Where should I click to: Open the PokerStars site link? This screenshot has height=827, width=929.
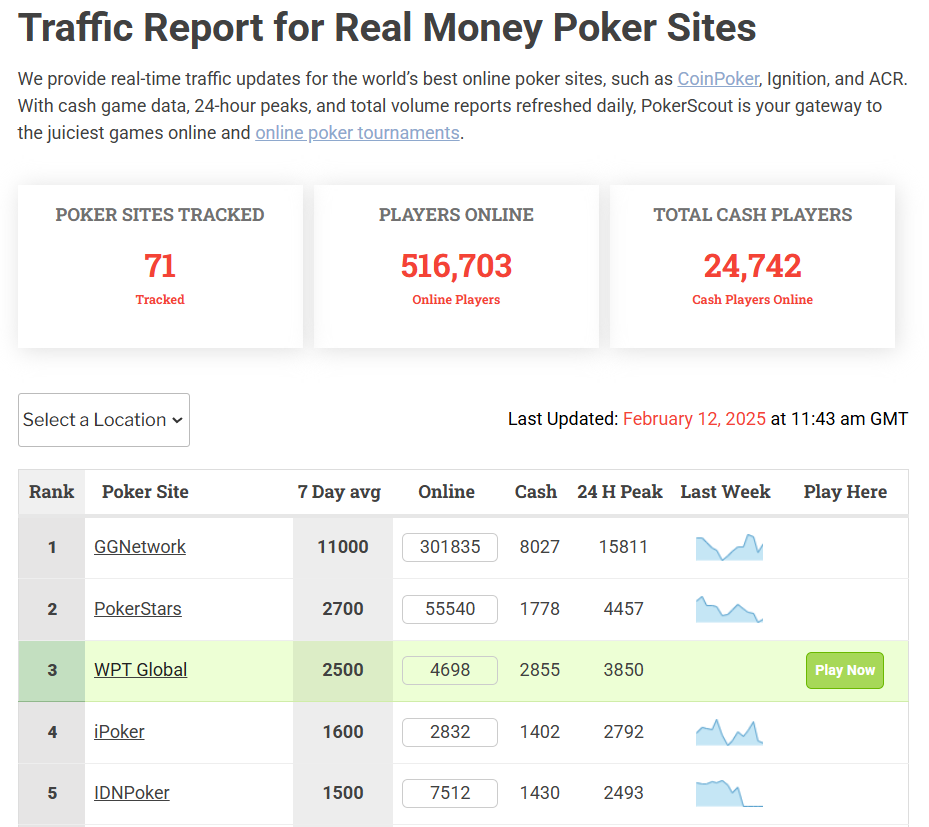pos(138,609)
